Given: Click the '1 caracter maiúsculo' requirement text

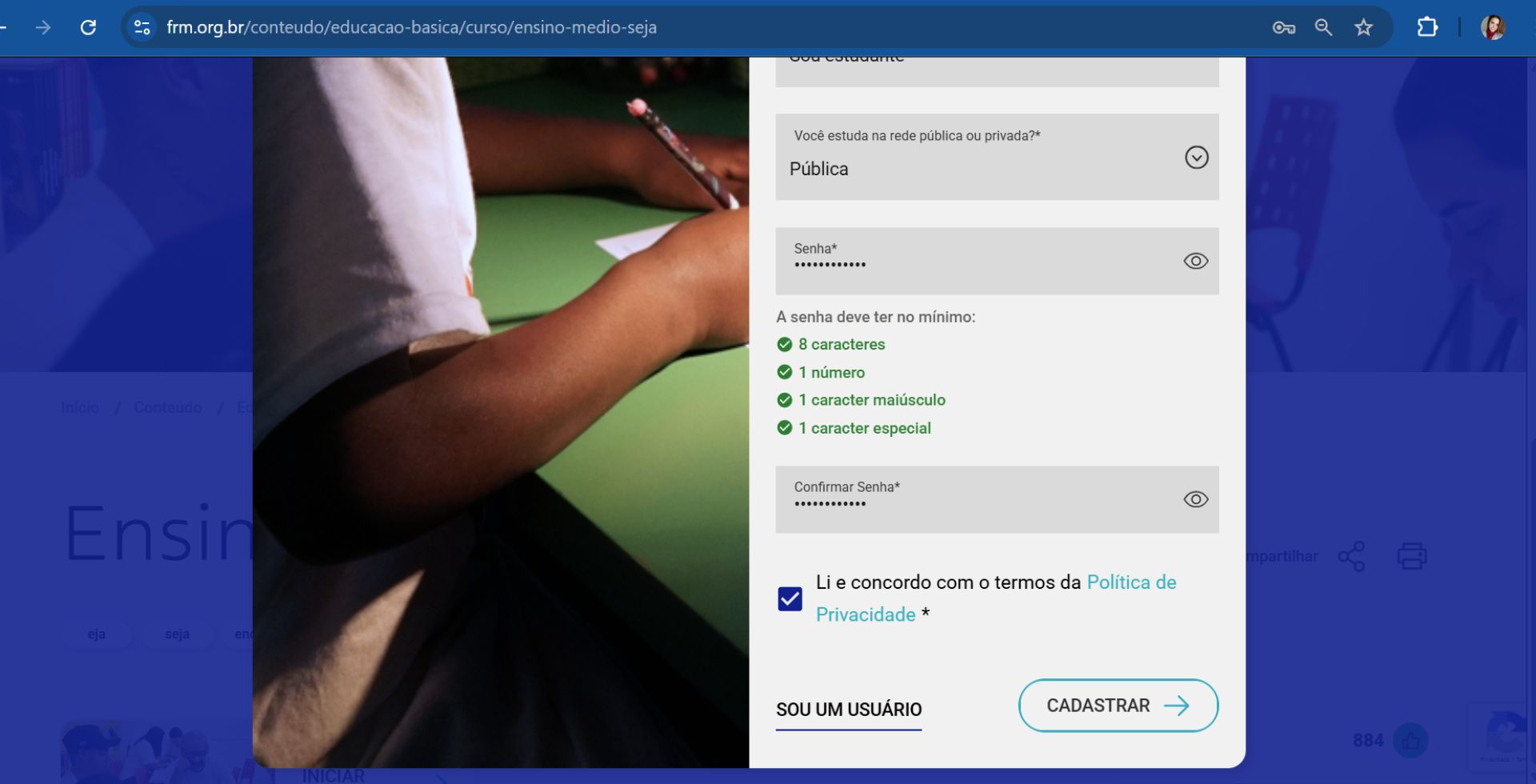Looking at the screenshot, I should [871, 400].
